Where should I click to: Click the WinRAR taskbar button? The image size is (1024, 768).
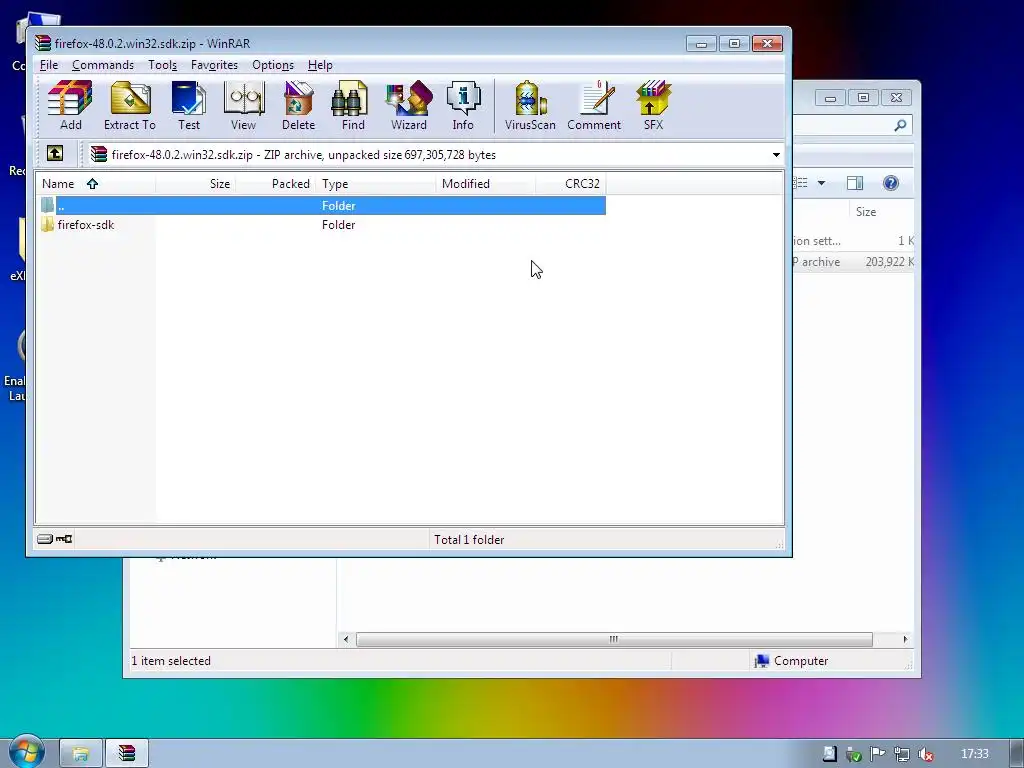click(127, 754)
